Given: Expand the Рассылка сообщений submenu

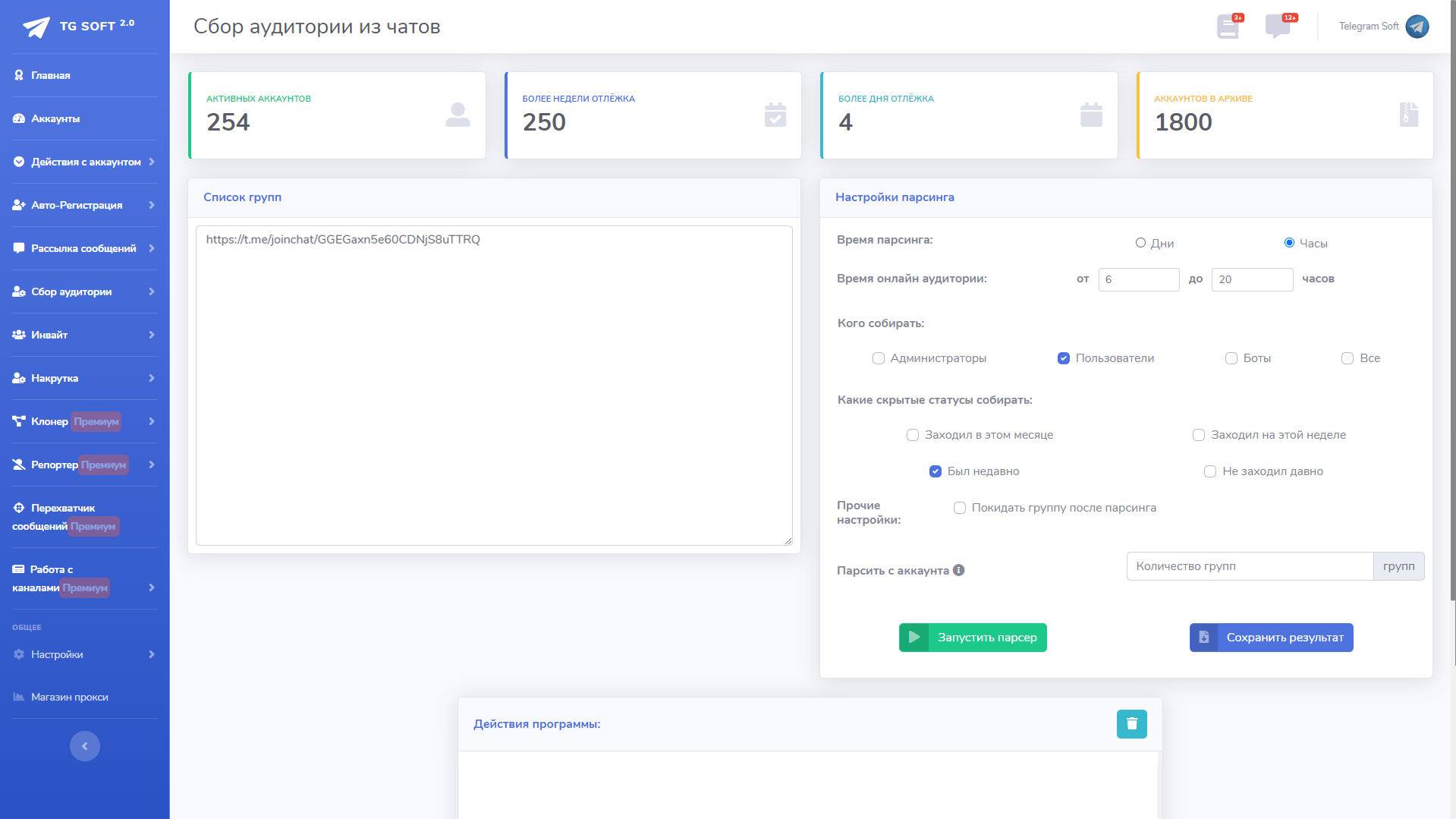Looking at the screenshot, I should pyautogui.click(x=83, y=248).
